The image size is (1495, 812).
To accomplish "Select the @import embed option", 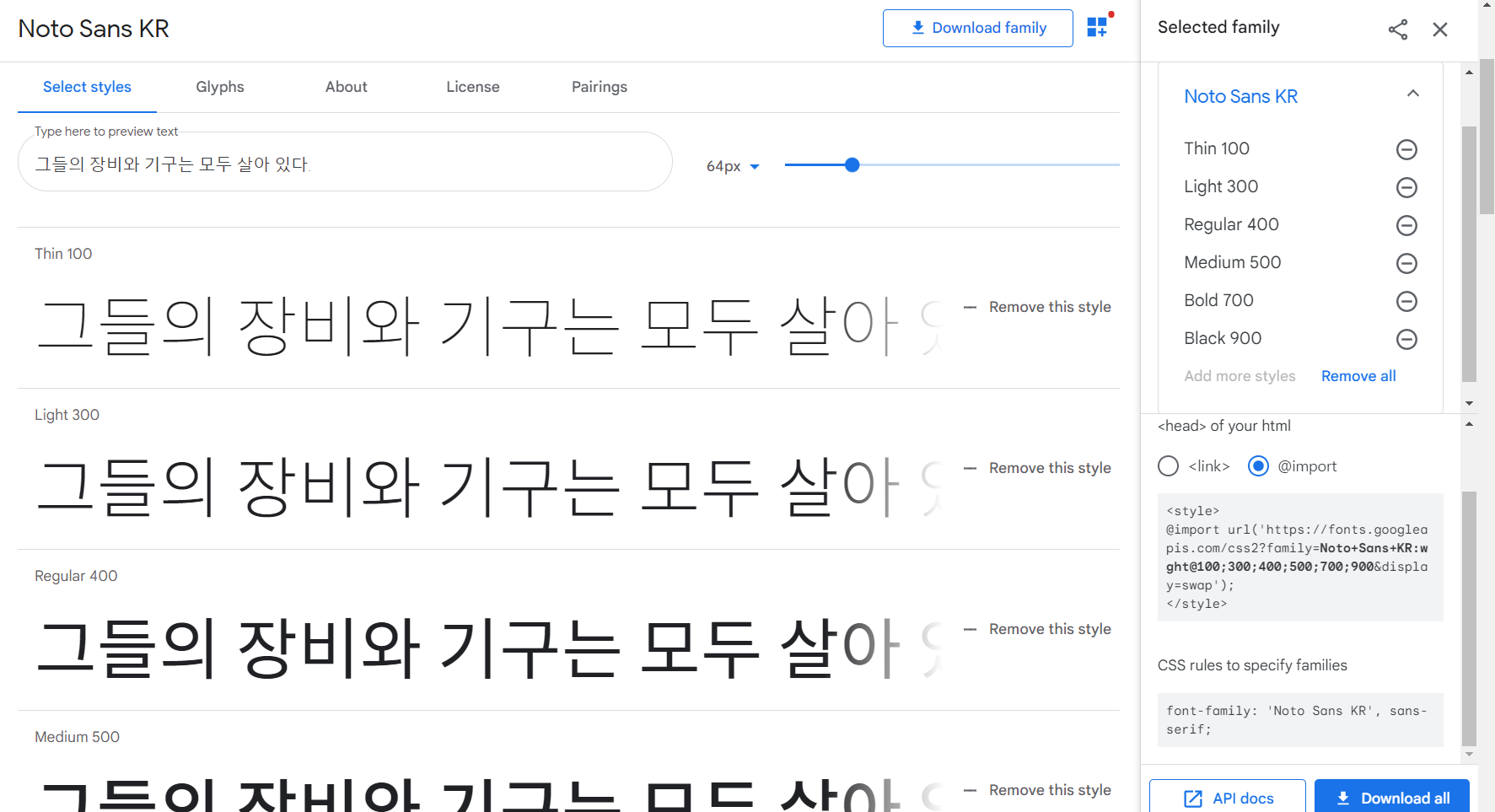I will (x=1258, y=466).
